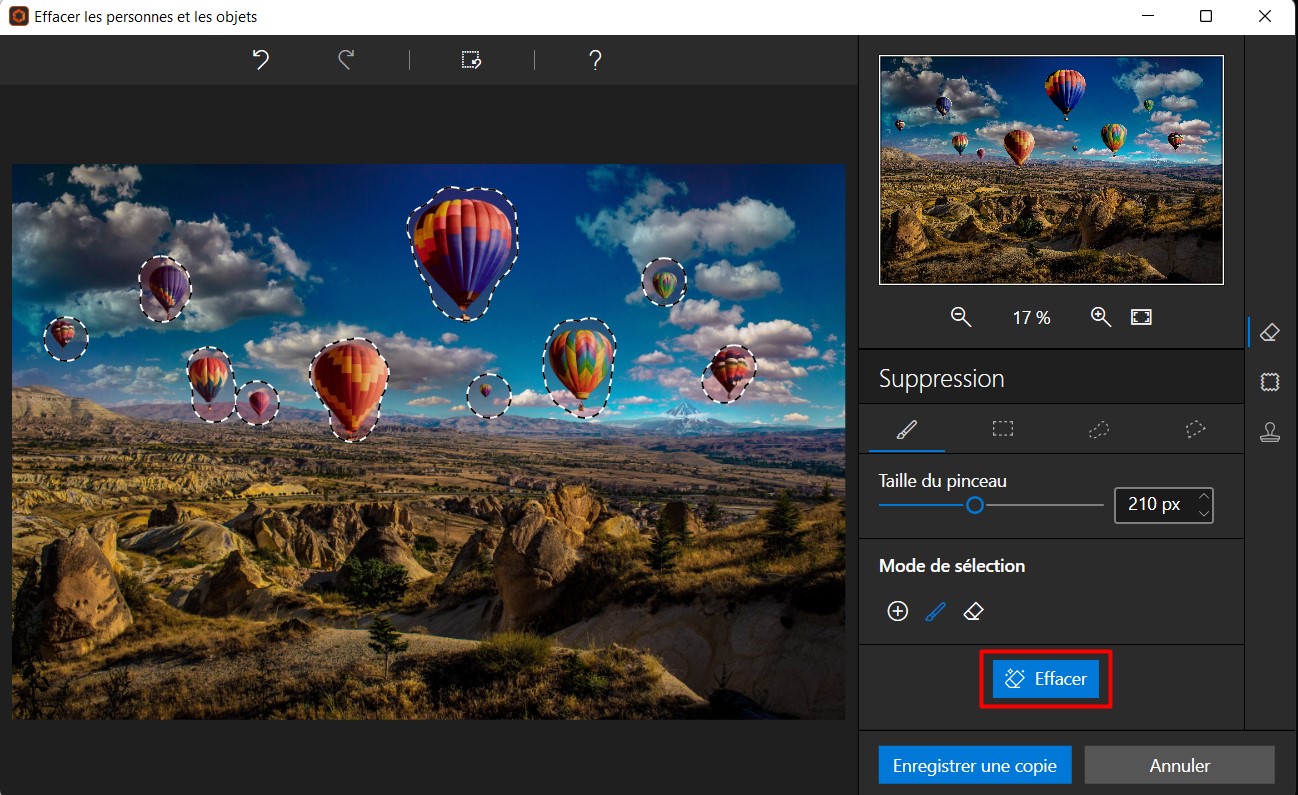Viewport: 1298px width, 795px height.
Task: Maximize the Effacer les personnes window
Action: click(1206, 16)
